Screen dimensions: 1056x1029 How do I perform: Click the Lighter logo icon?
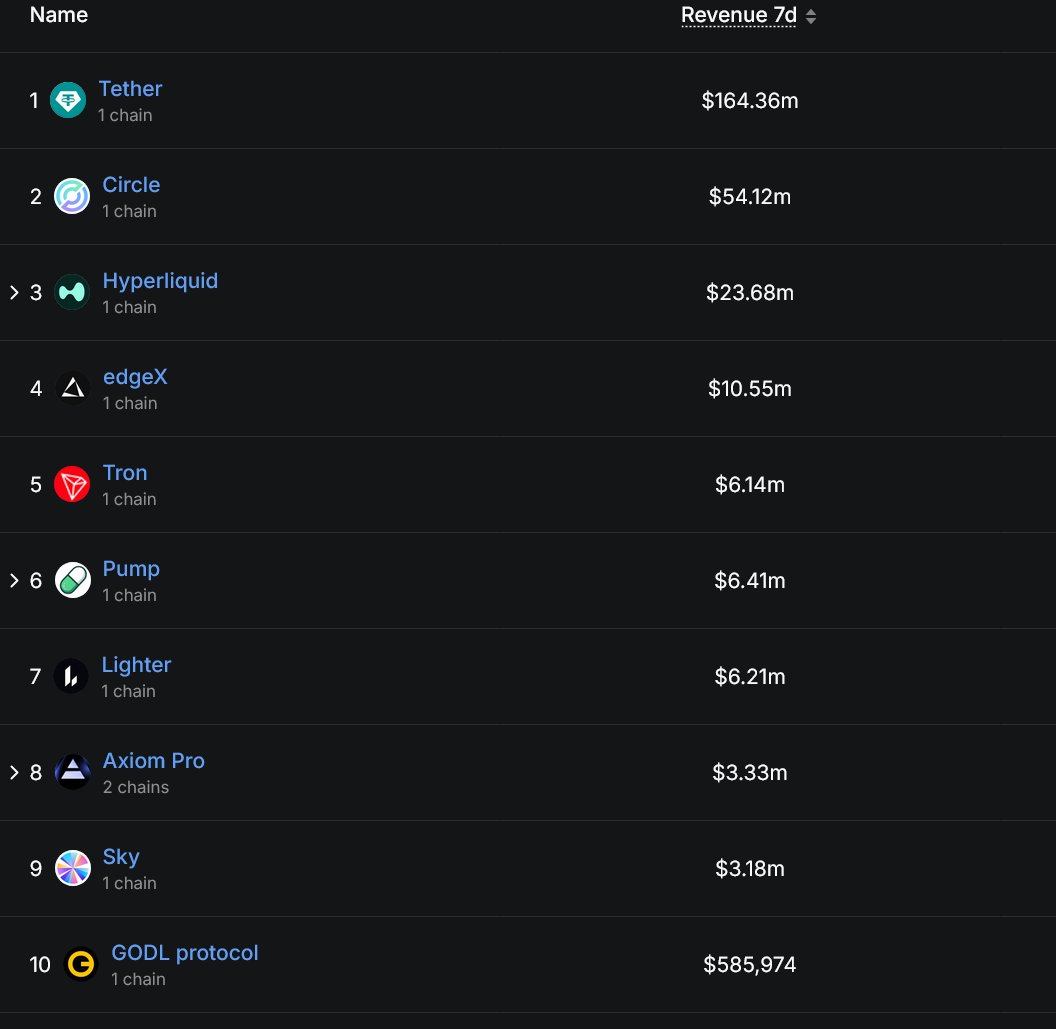(x=71, y=676)
